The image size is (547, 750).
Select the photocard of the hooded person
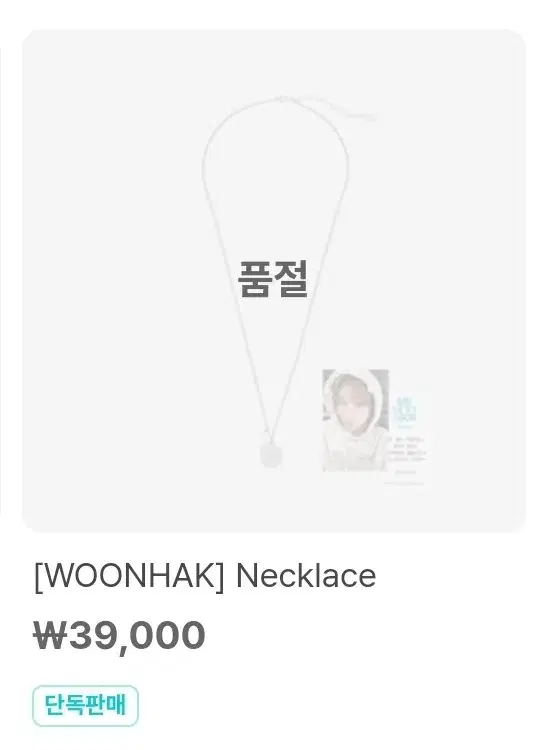coord(356,420)
